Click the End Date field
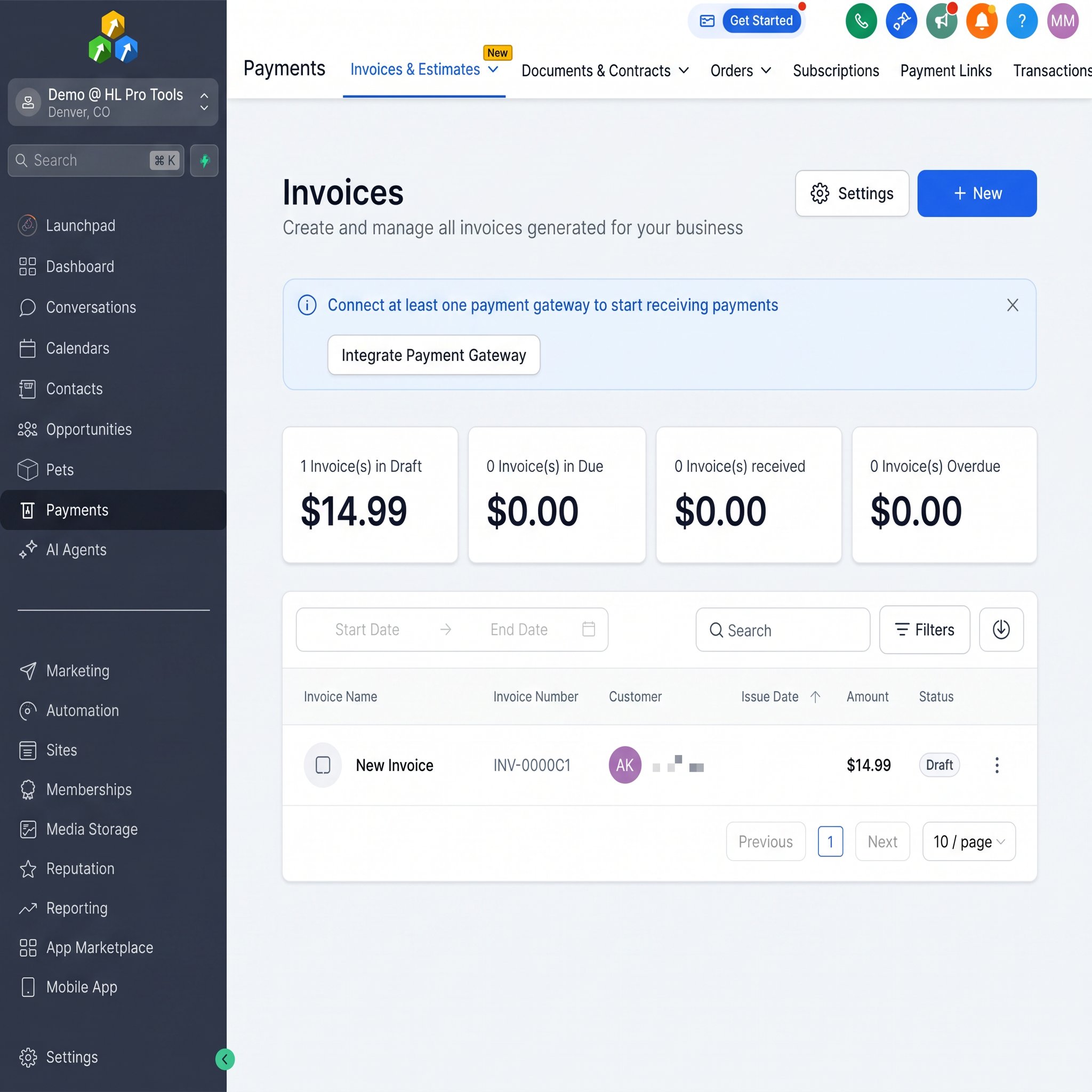This screenshot has height=1092, width=1092. click(x=519, y=630)
